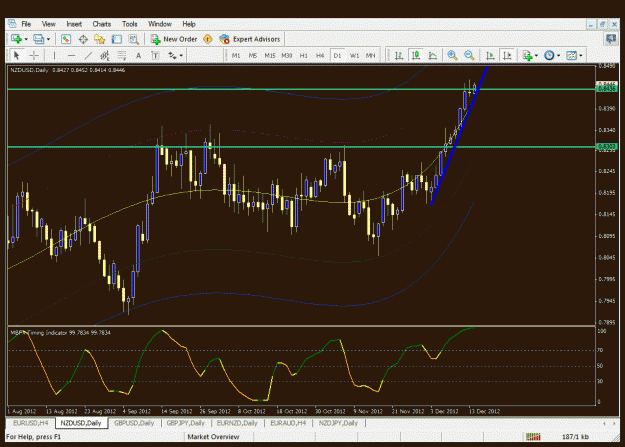Viewport: 625px width, 447px height.
Task: Switch to the EURAUD,H4 chart tab
Action: point(288,423)
